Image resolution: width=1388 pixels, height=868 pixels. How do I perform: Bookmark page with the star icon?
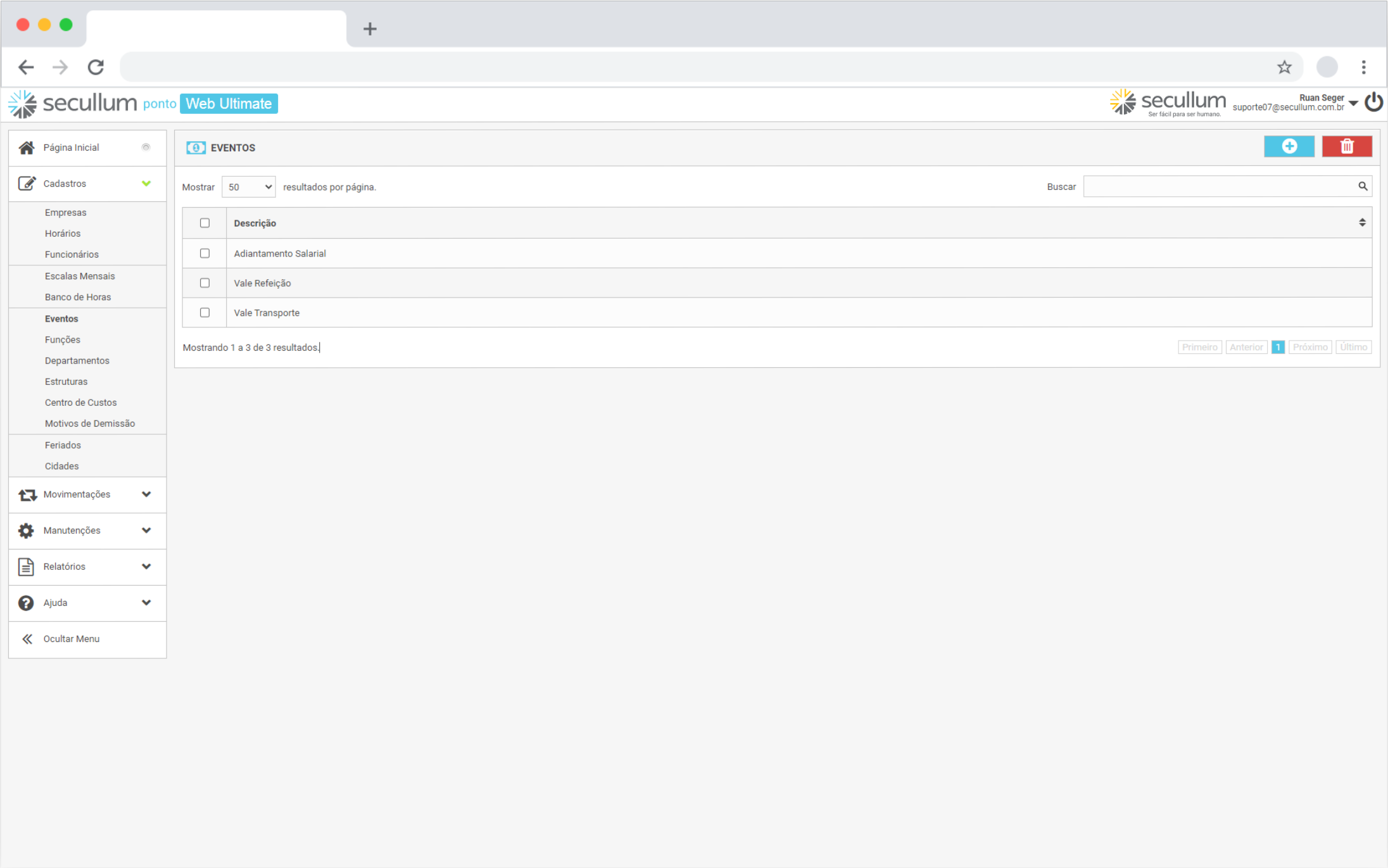click(1284, 67)
